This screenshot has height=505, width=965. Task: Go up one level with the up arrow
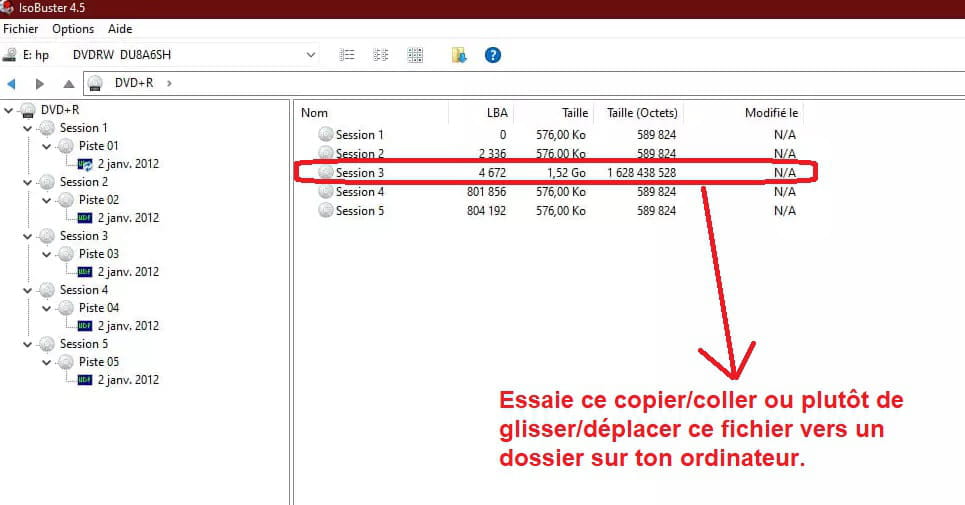[68, 83]
